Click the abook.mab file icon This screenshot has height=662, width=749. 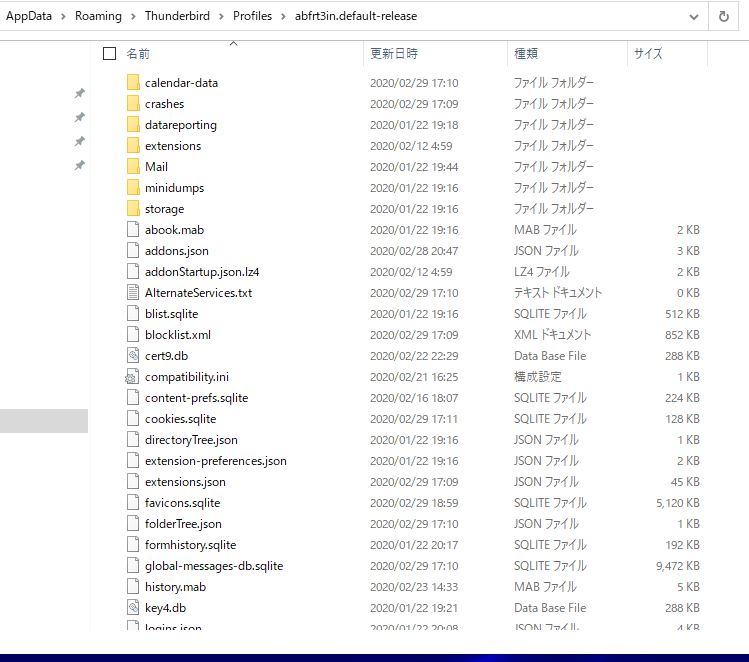click(134, 230)
